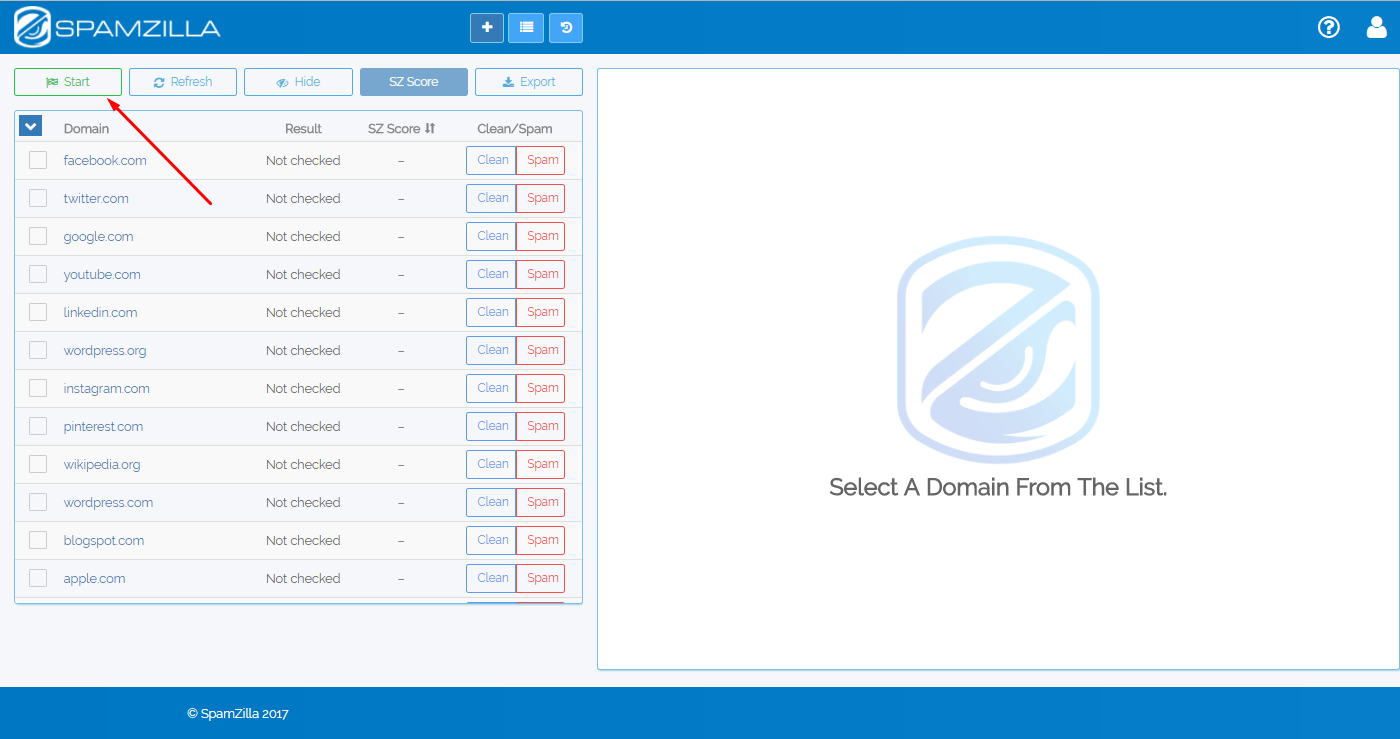Viewport: 1400px width, 739px height.
Task: Open the history clock icon button
Action: point(566,28)
